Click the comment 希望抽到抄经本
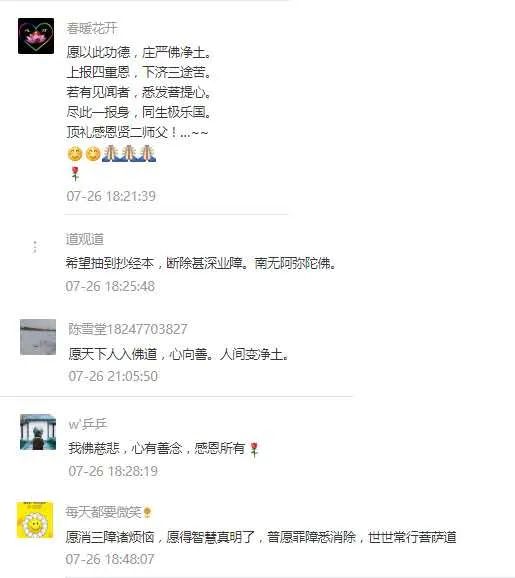 201,263
